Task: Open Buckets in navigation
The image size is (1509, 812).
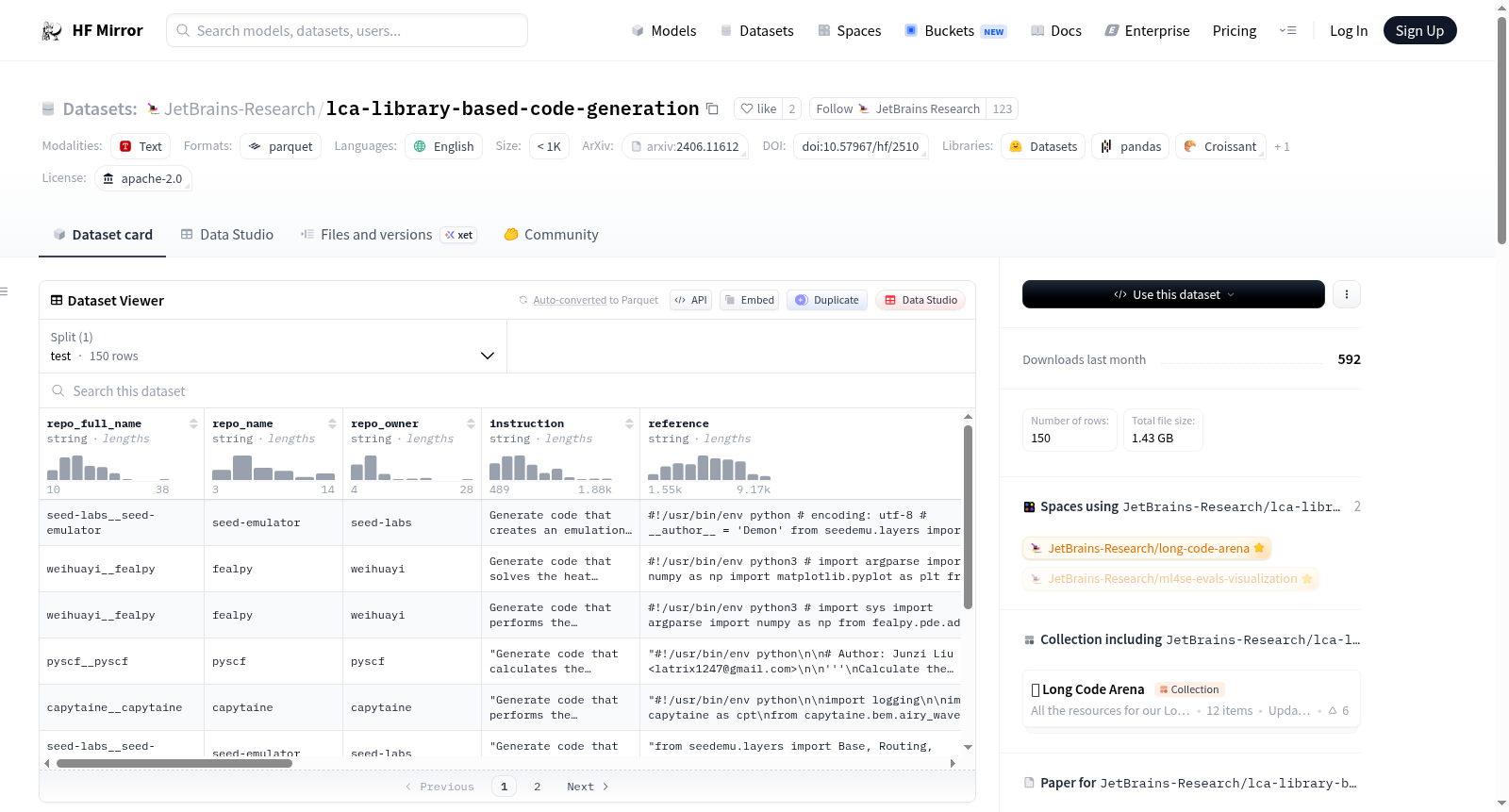Action: [955, 30]
